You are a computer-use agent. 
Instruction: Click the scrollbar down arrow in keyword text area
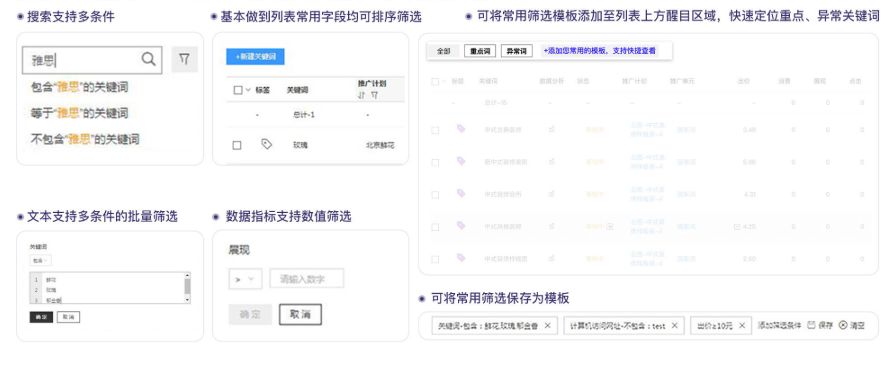click(x=187, y=300)
